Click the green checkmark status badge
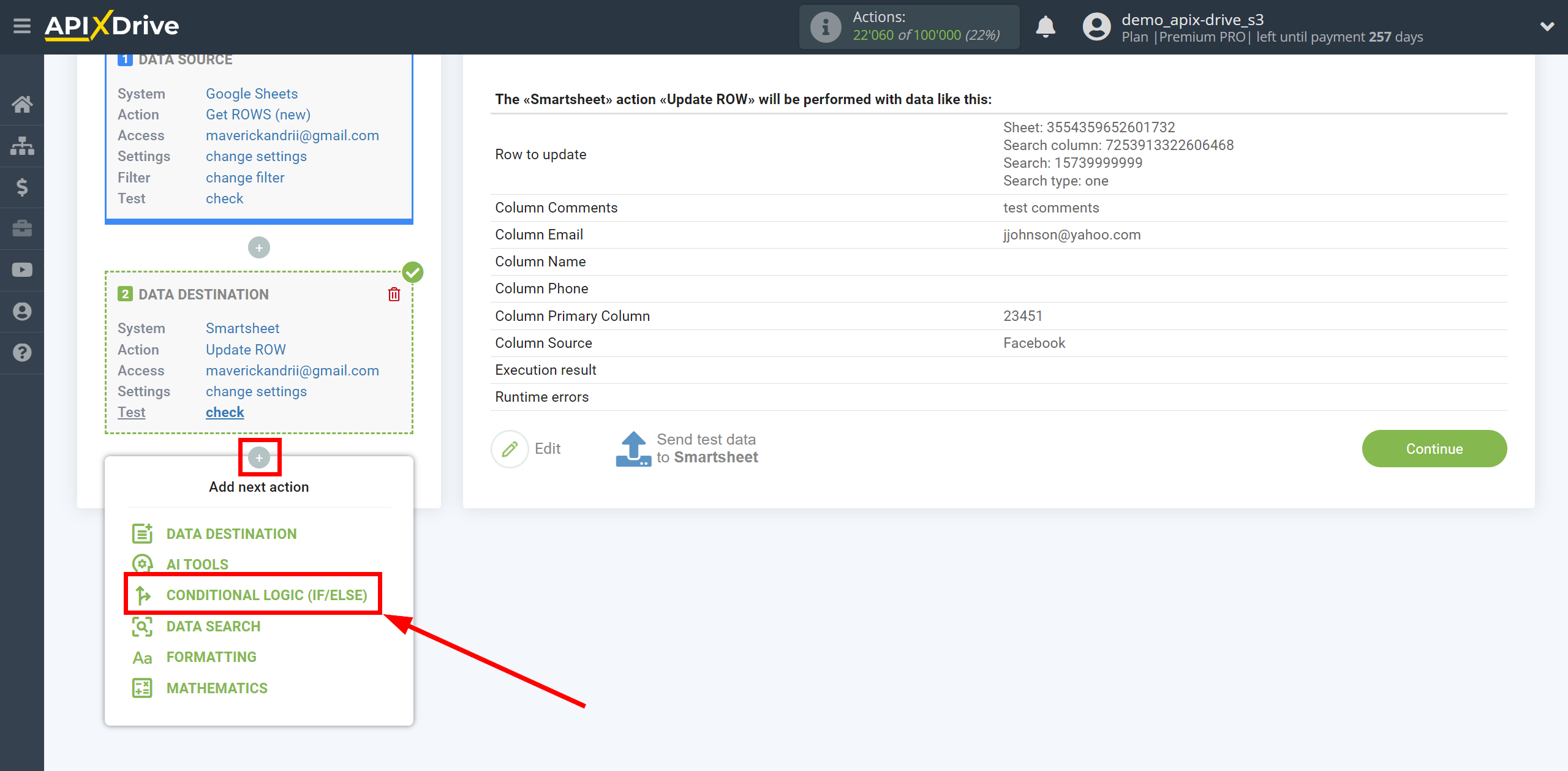The width and height of the screenshot is (1568, 771). click(413, 272)
